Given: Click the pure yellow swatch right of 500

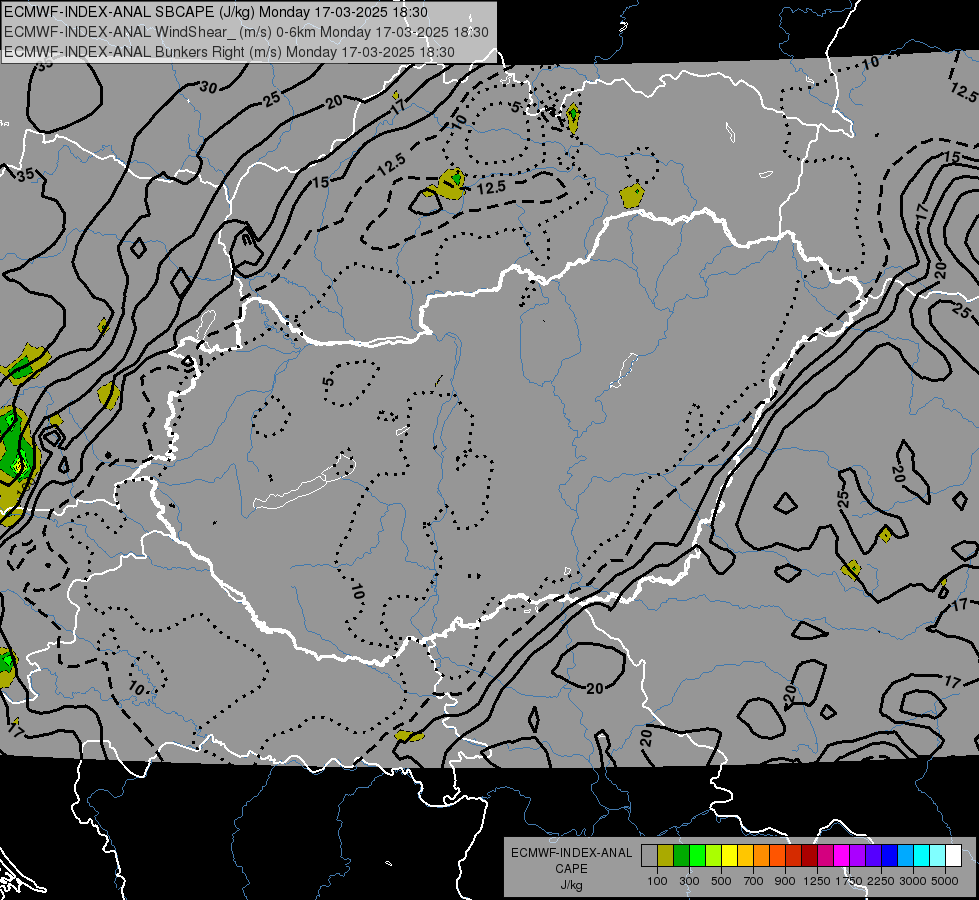Looking at the screenshot, I should 729,855.
